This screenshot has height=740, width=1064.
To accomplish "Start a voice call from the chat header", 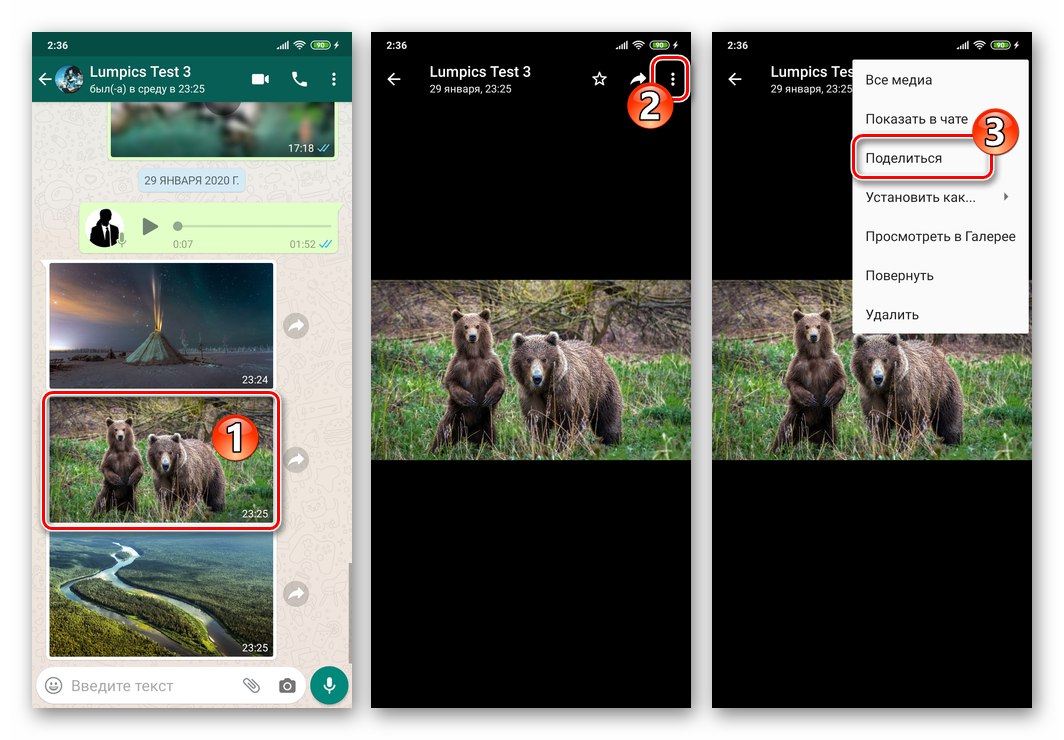I will (298, 79).
